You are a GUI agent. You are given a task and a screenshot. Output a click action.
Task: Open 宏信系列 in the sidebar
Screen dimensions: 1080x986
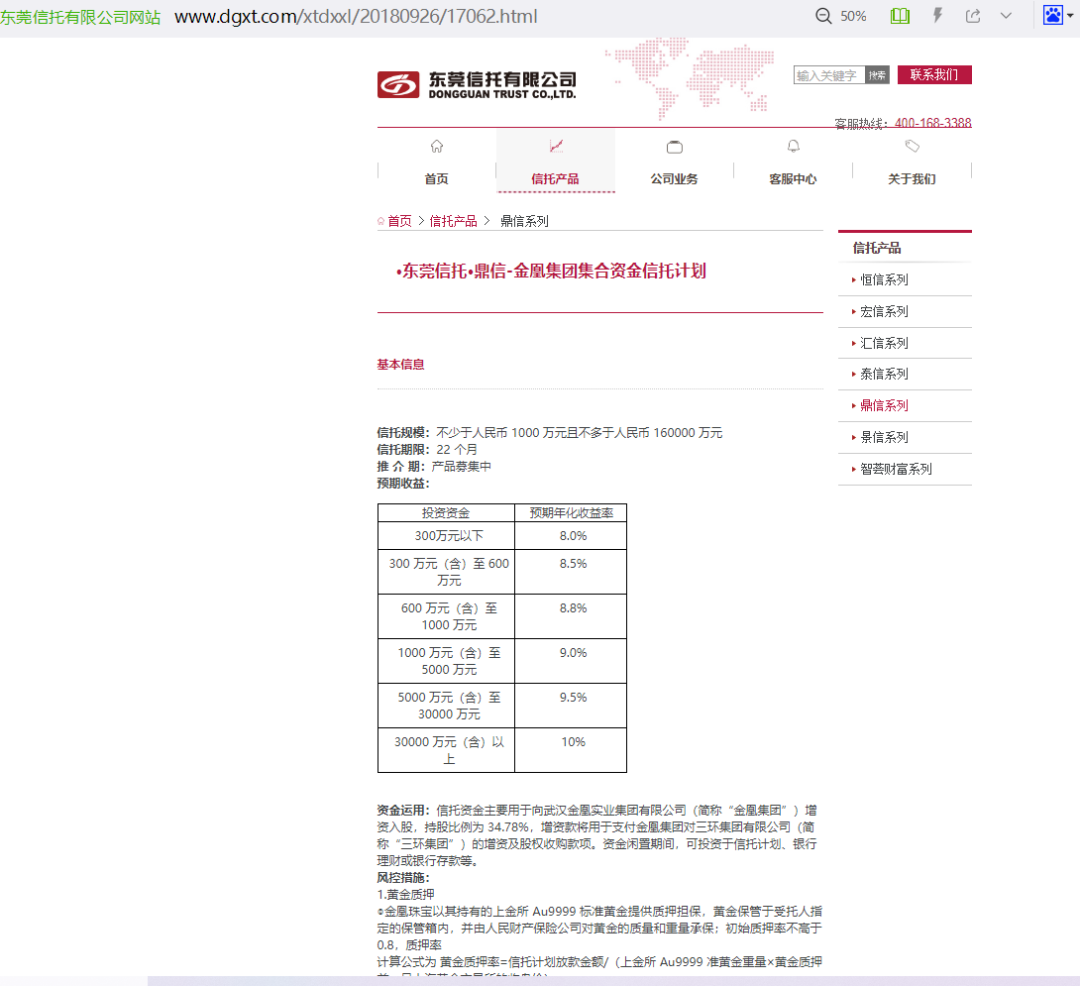click(884, 311)
